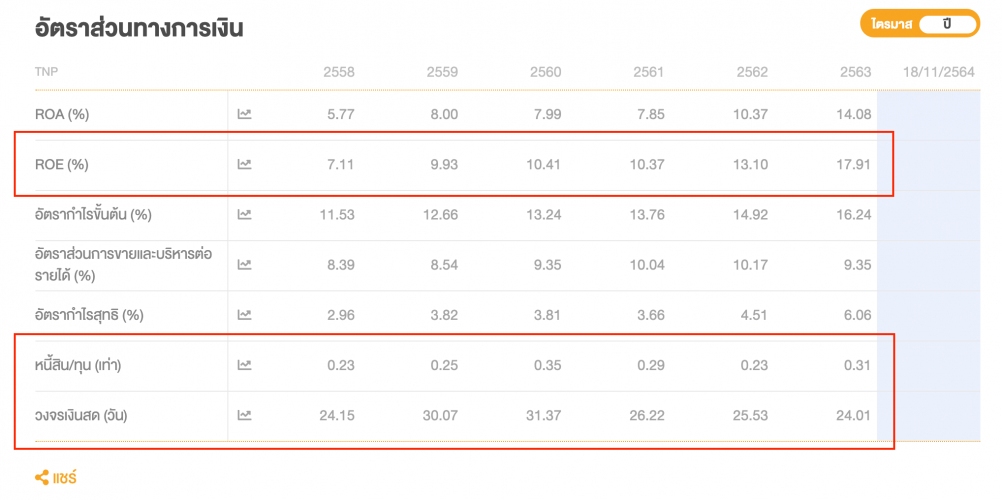This screenshot has height=500, width=1002.
Task: Click the 2563 year column header
Action: click(855, 72)
